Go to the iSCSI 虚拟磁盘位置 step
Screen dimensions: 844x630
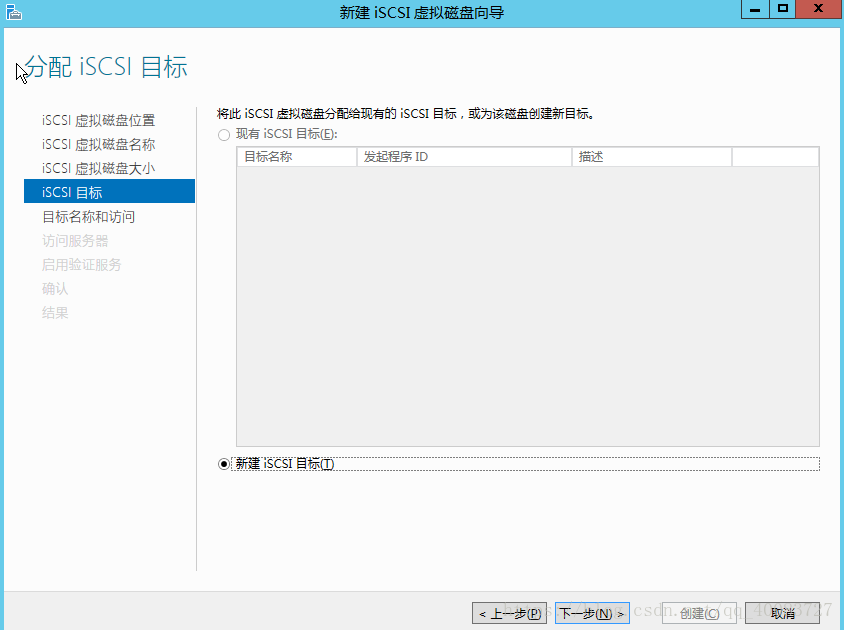point(99,120)
